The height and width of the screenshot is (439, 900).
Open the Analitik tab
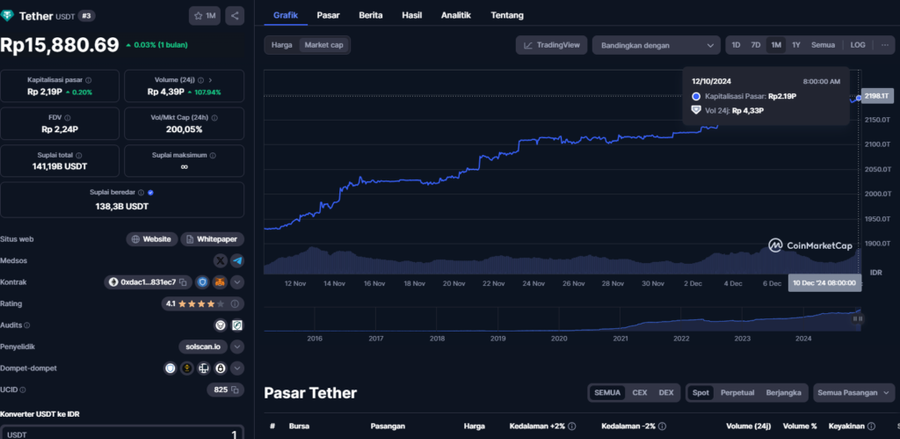456,15
